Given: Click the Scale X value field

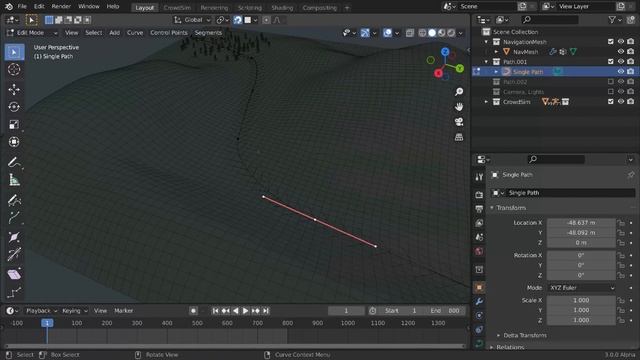Looking at the screenshot, I should (x=581, y=300).
